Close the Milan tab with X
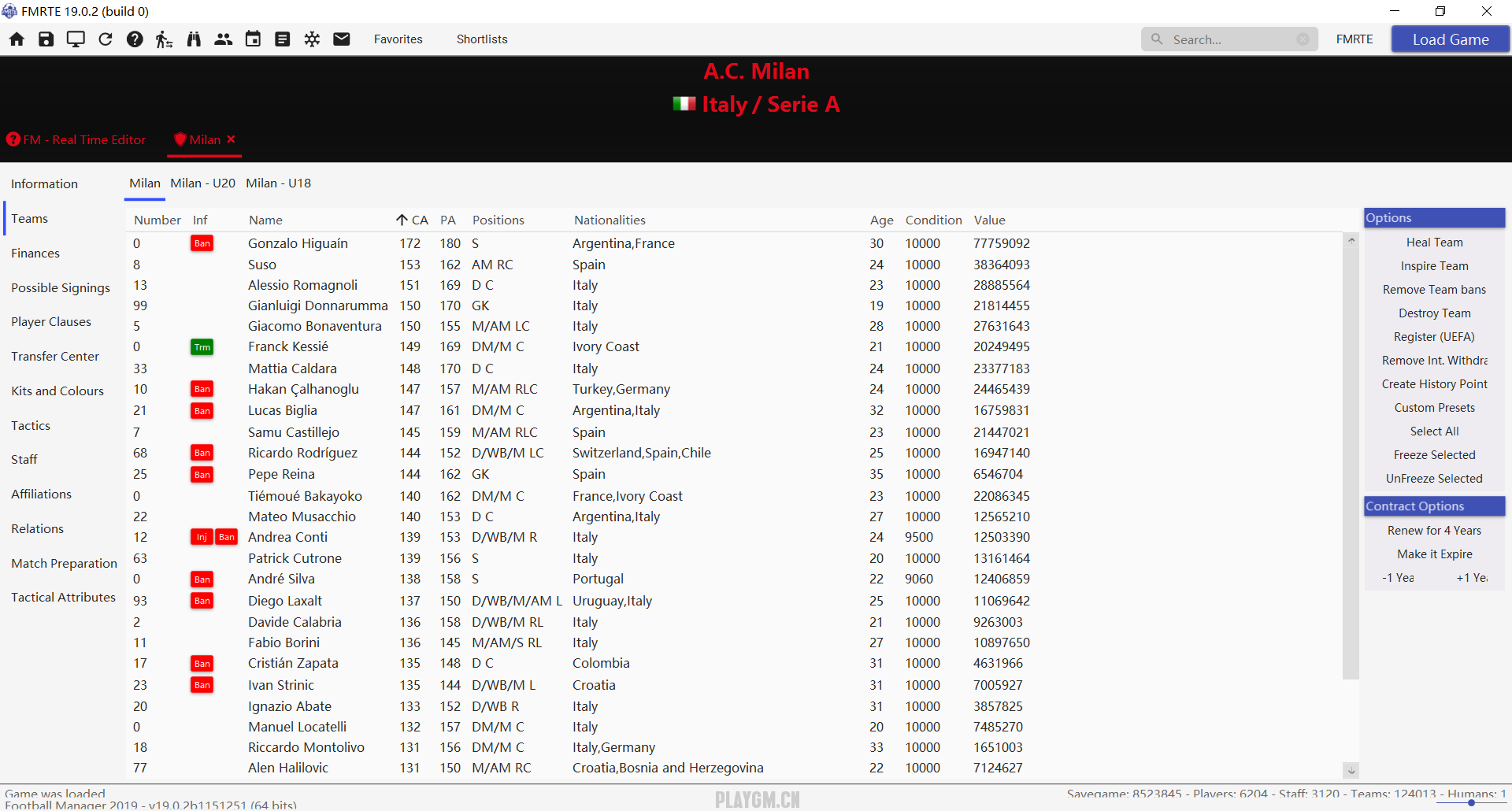 pos(231,139)
